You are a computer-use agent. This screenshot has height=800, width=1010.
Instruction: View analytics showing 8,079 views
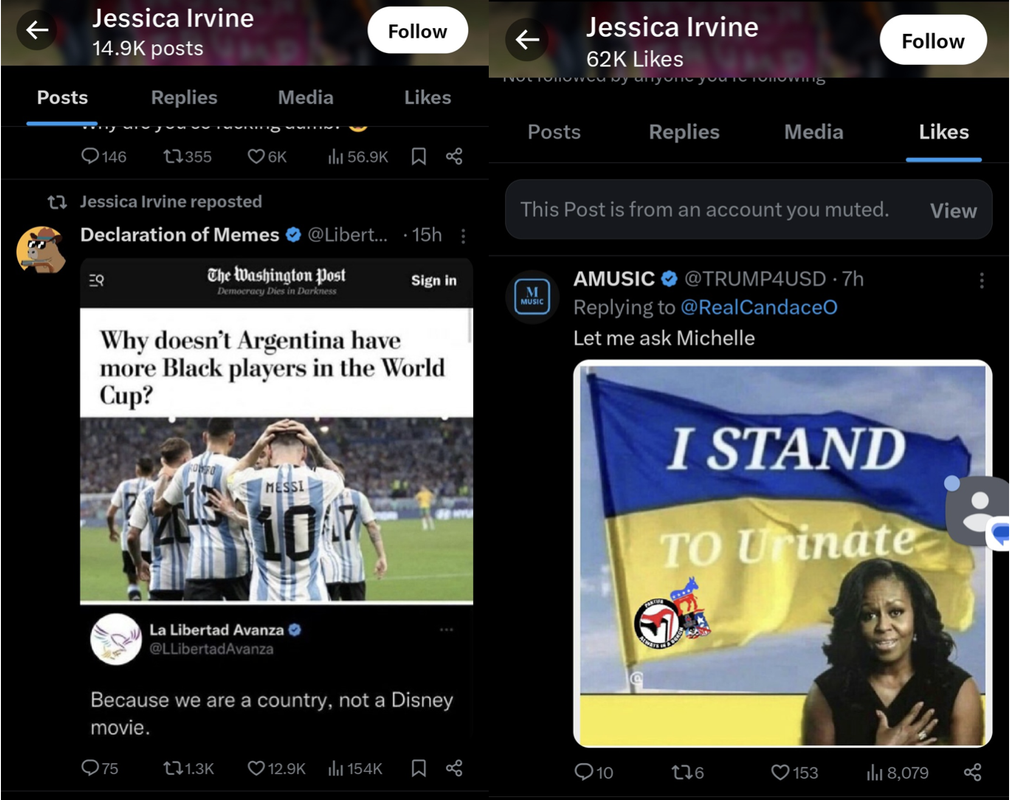pos(897,772)
